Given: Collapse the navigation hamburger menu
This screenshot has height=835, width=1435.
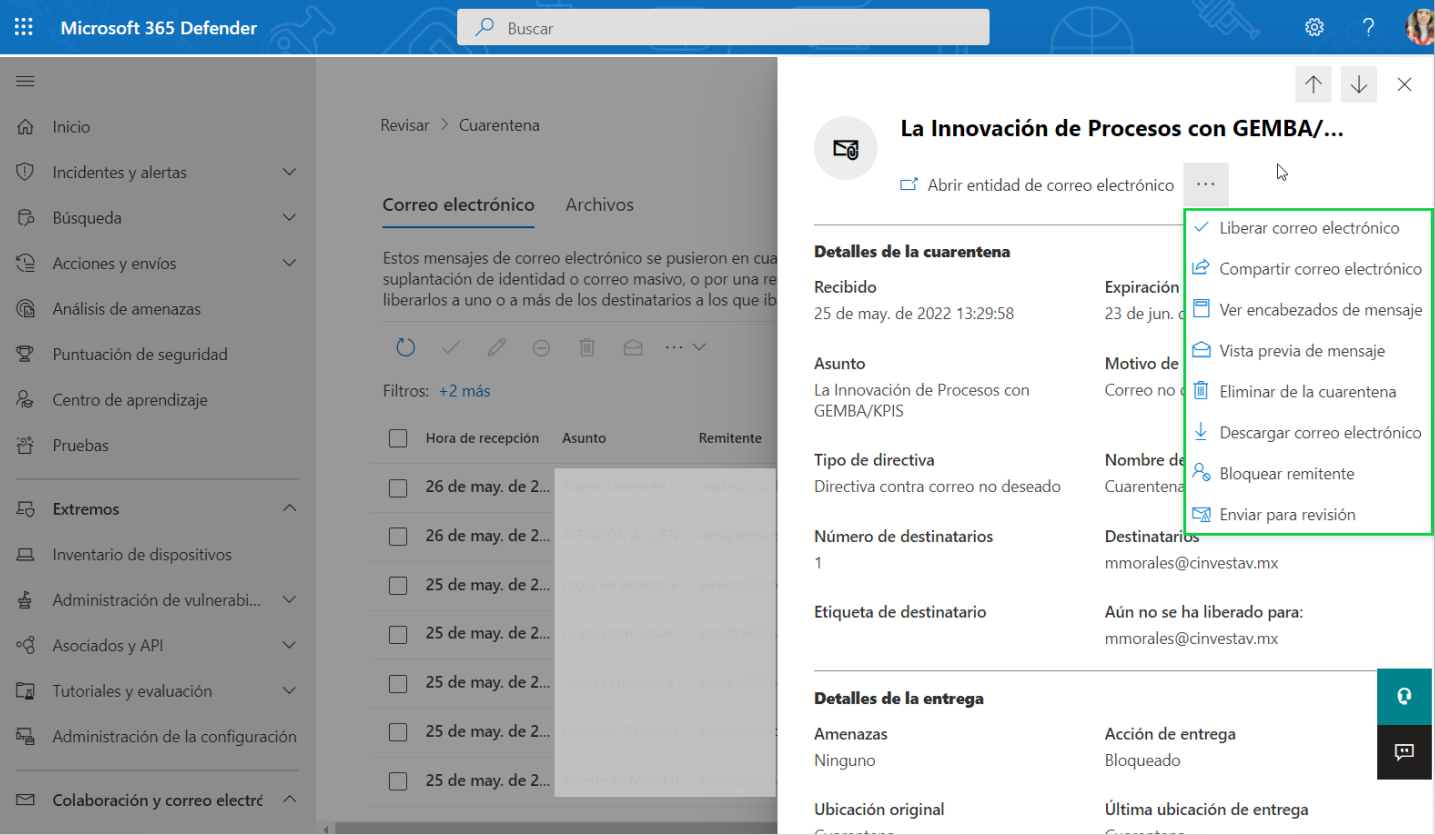Looking at the screenshot, I should click(x=25, y=81).
